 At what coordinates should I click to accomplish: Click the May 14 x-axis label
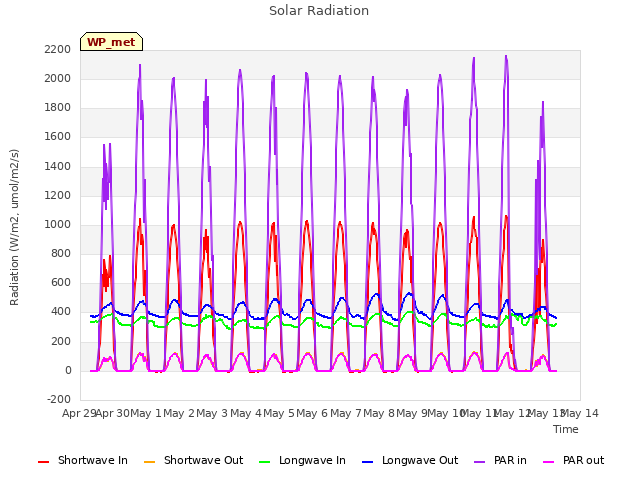coord(580,413)
